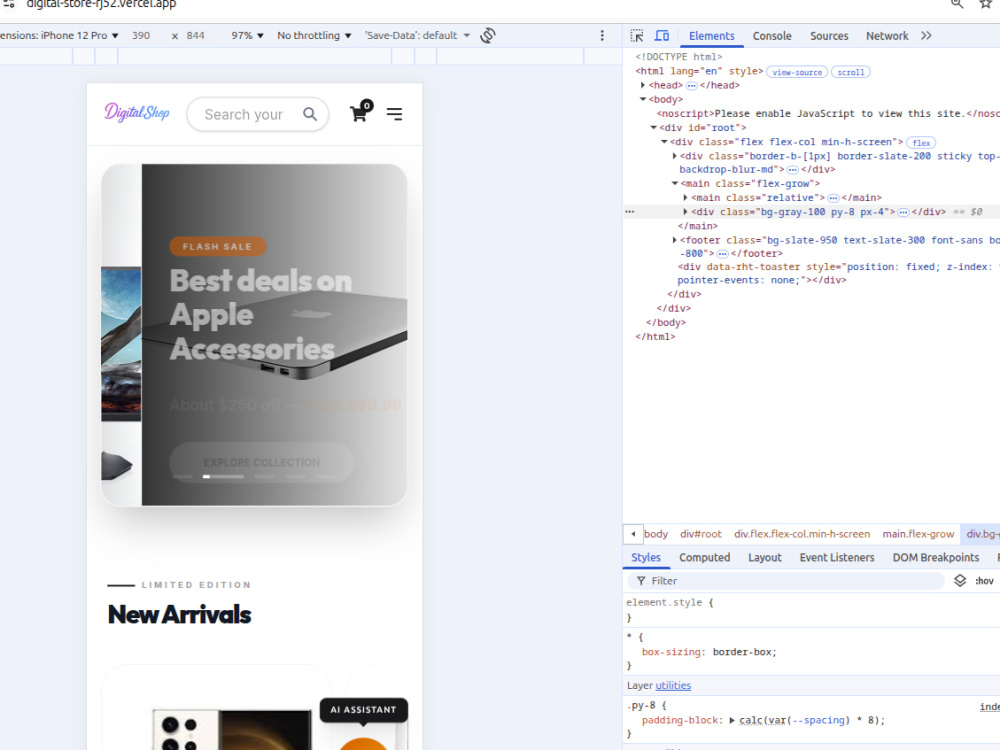Select div.flex.flex-col.min-h-screen breadcrumb
Viewport: 1000px width, 750px height.
802,534
